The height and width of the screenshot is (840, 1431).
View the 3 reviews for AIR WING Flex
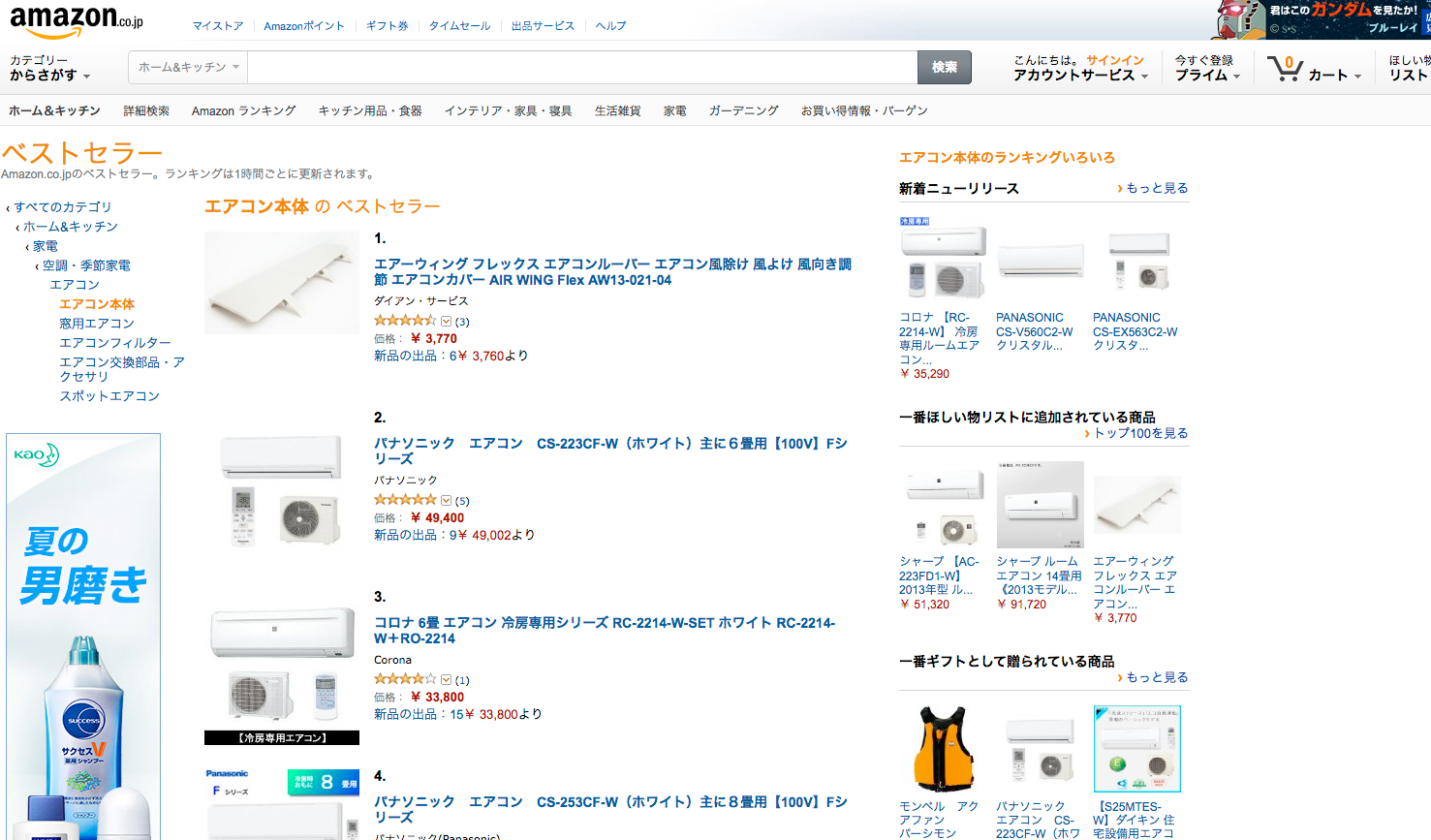point(462,322)
